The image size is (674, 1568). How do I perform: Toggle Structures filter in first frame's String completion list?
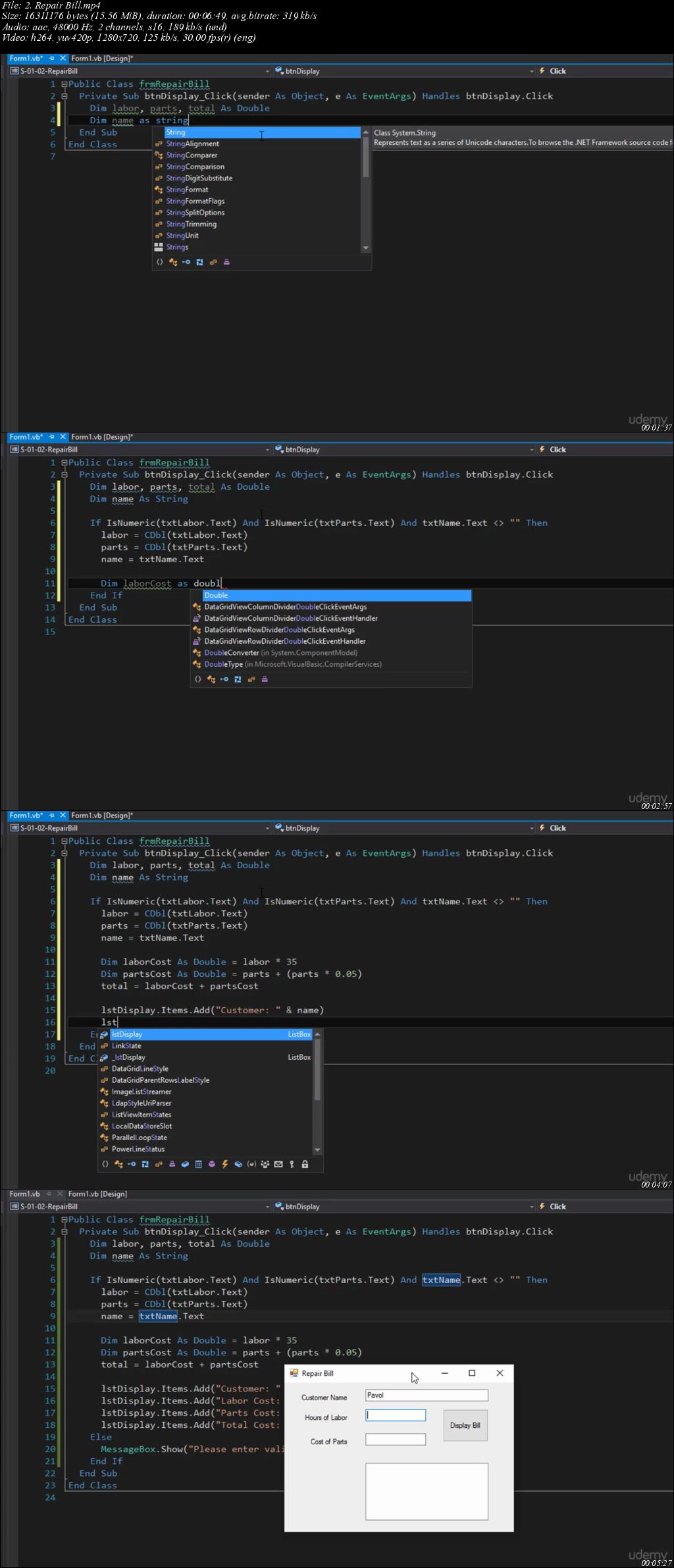coord(199,262)
